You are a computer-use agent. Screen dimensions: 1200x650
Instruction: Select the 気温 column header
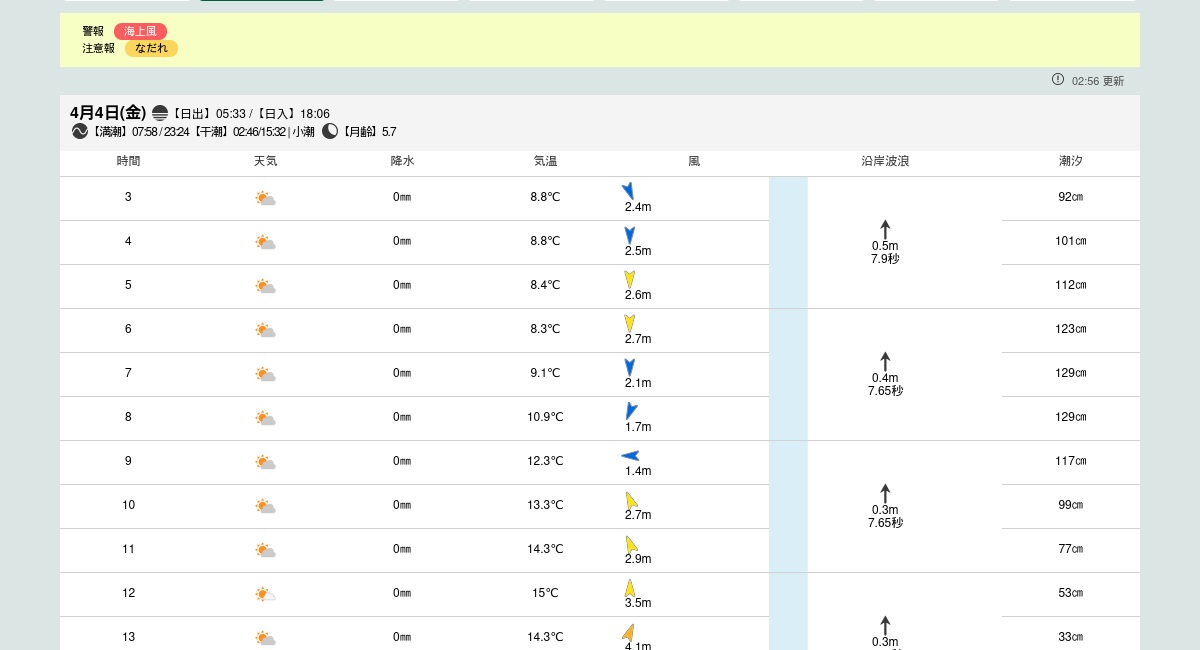click(x=545, y=161)
